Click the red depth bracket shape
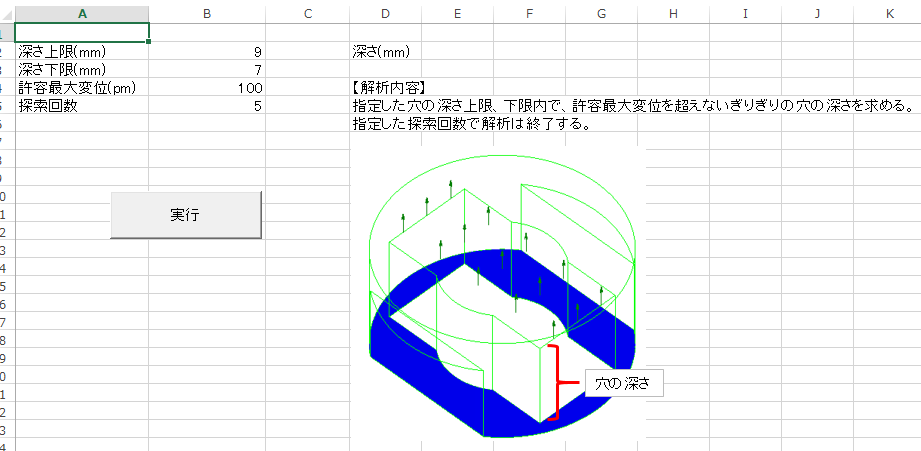This screenshot has height=451, width=921. 557,383
